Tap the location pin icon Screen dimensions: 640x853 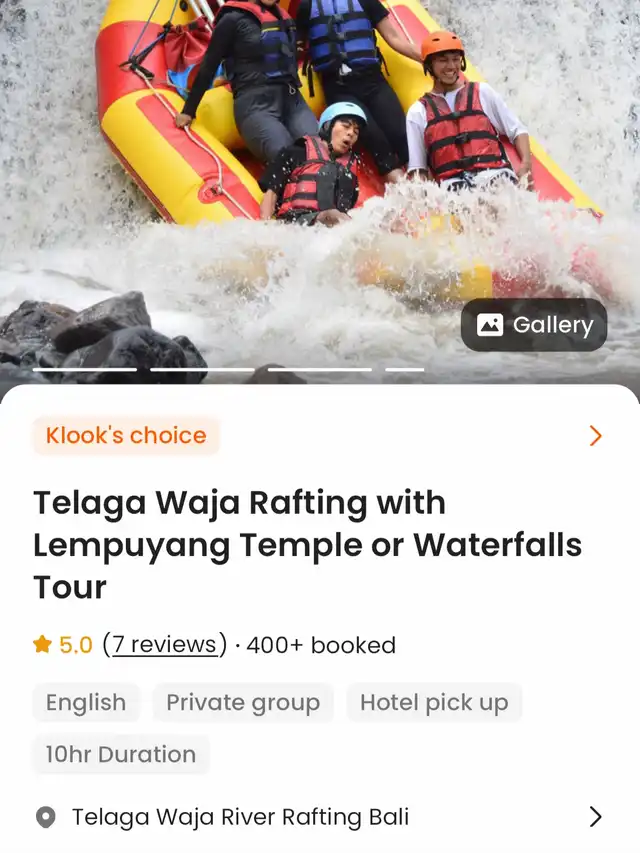tap(46, 817)
